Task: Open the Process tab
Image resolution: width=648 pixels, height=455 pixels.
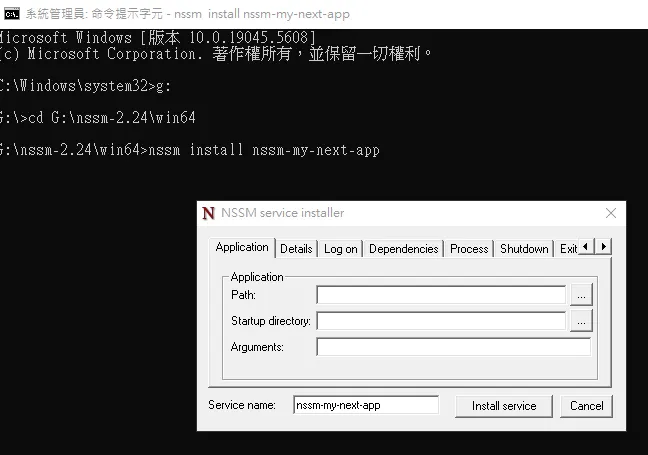Action: coord(469,249)
